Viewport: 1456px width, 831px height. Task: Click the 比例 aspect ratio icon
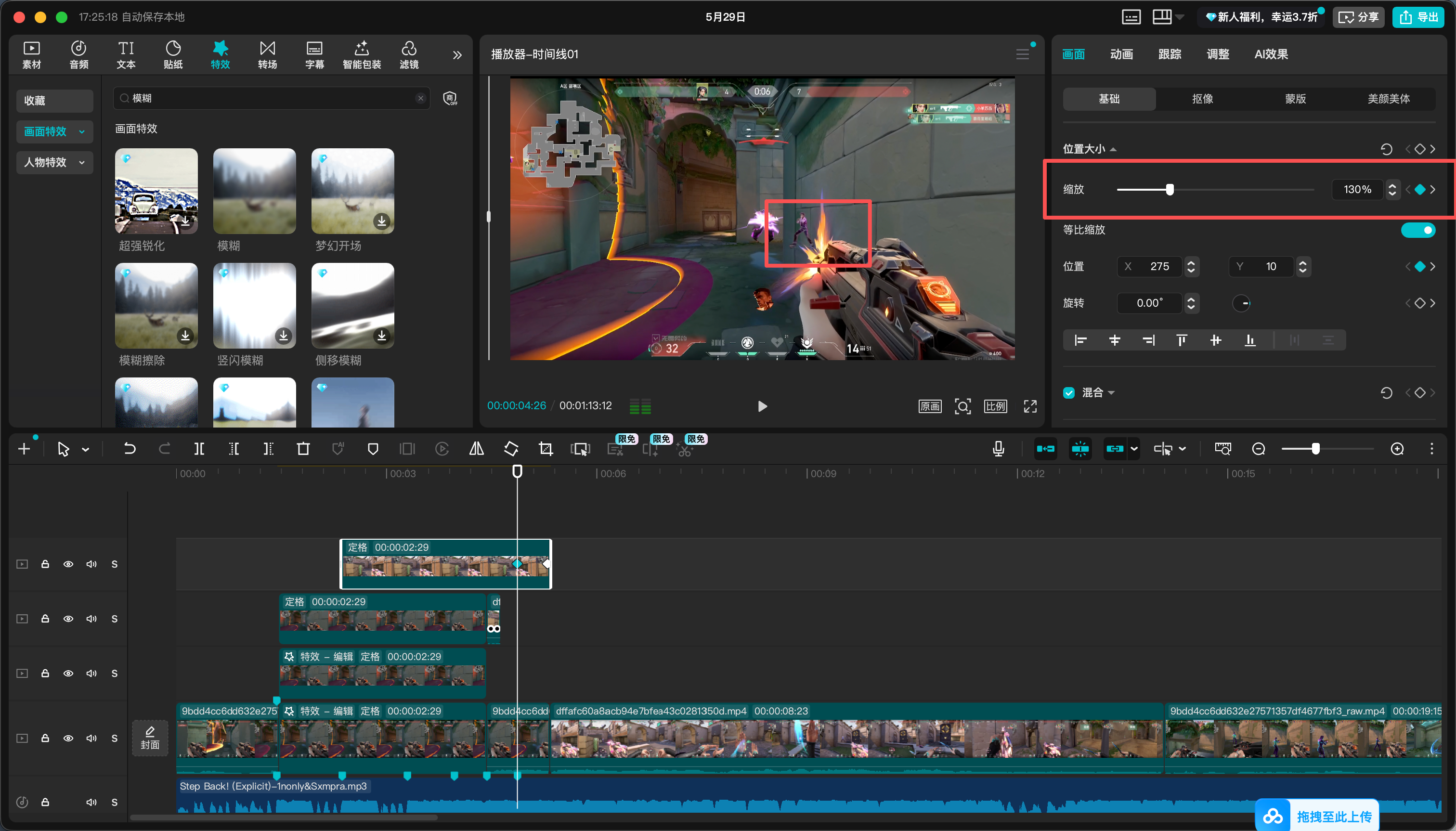click(995, 406)
